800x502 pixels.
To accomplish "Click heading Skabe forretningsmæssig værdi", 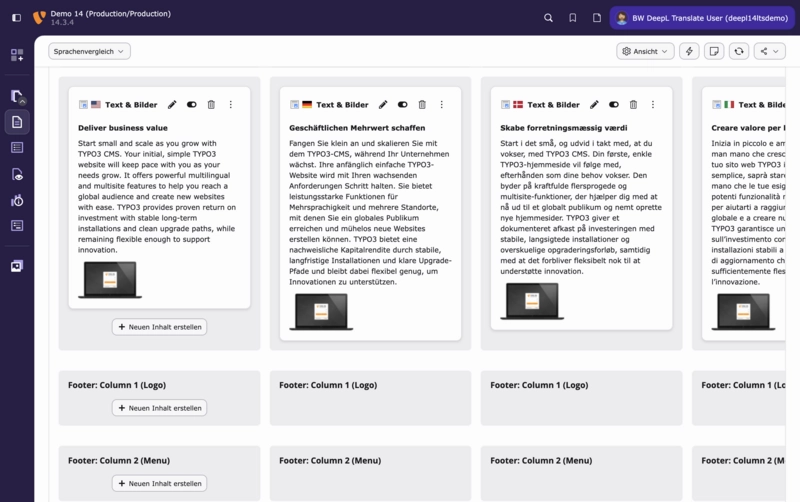I will (x=564, y=128).
